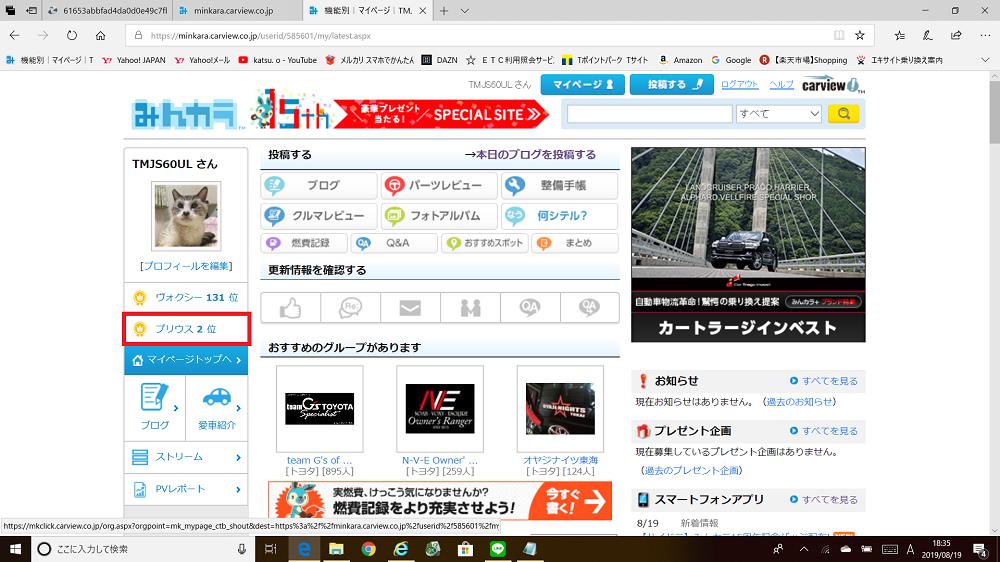Open the 燃費記録 button

pos(304,243)
